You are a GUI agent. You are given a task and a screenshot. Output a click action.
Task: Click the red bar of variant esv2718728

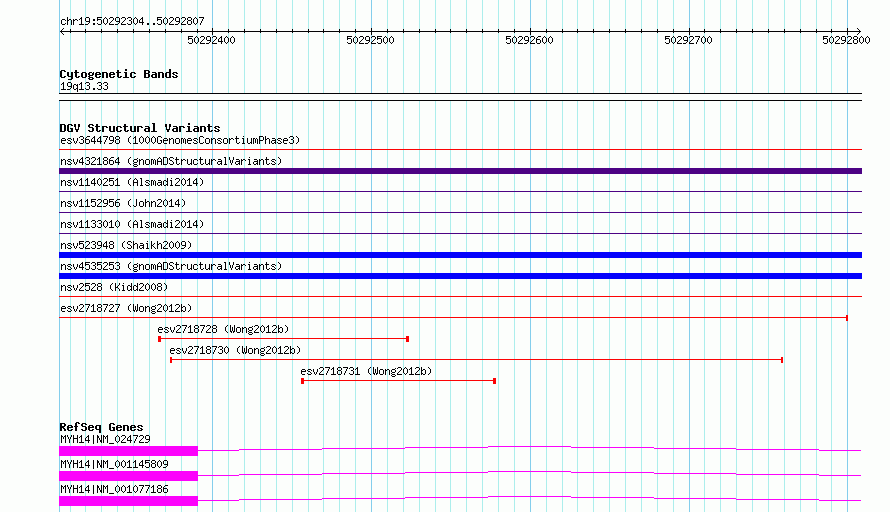(x=284, y=339)
